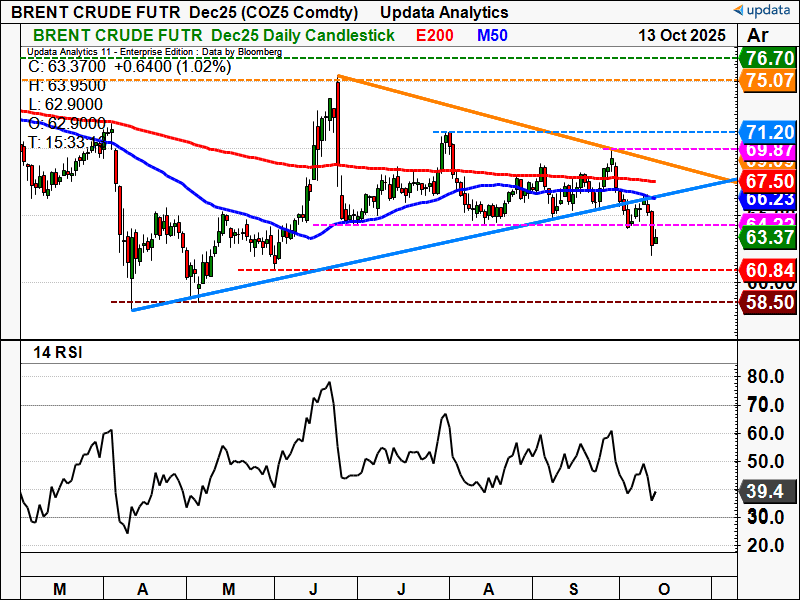The image size is (800, 600).
Task: Click the 80.0 level on RSI axis
Action: 767,377
